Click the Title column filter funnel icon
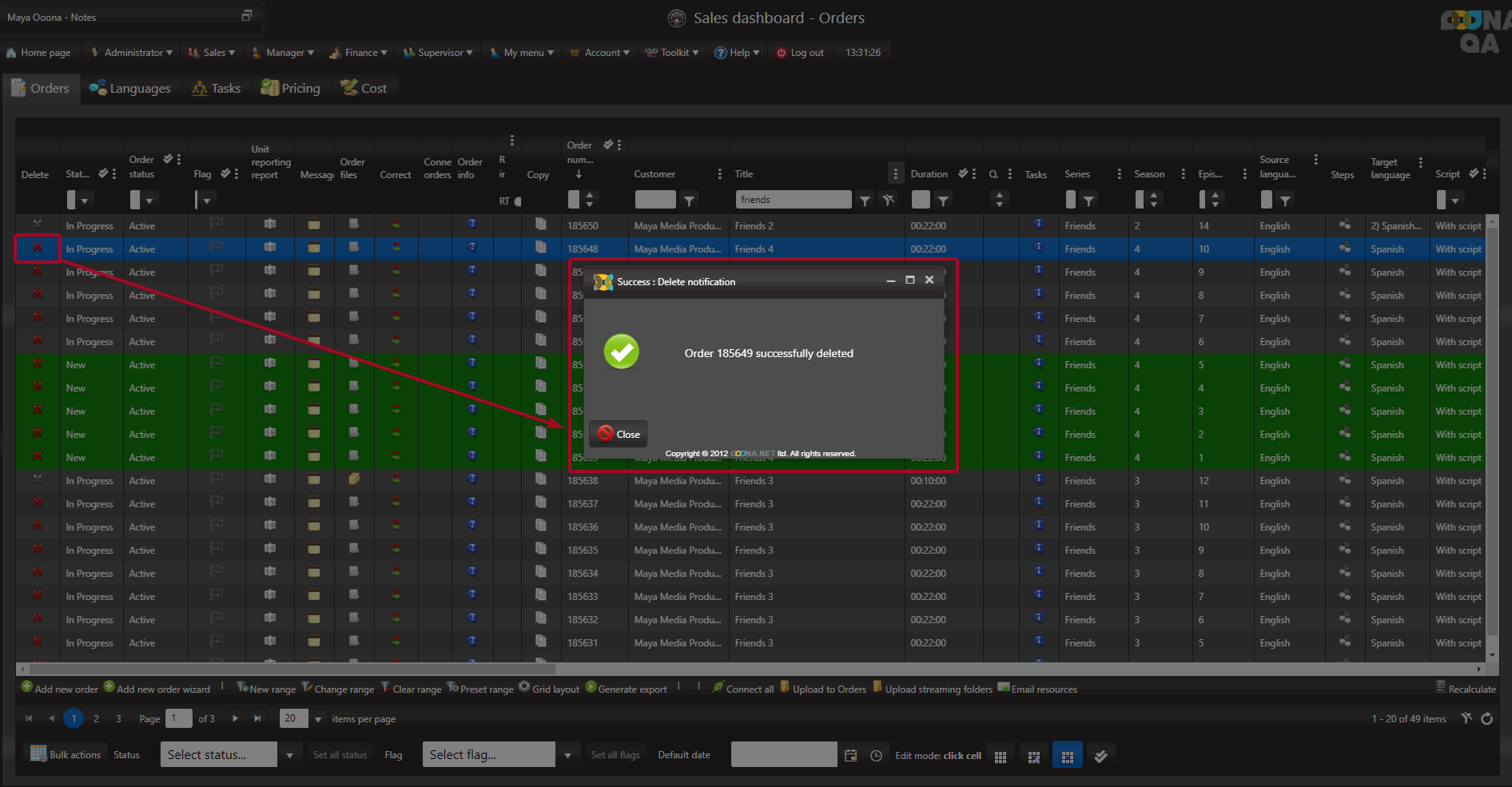The height and width of the screenshot is (787, 1512). point(865,201)
